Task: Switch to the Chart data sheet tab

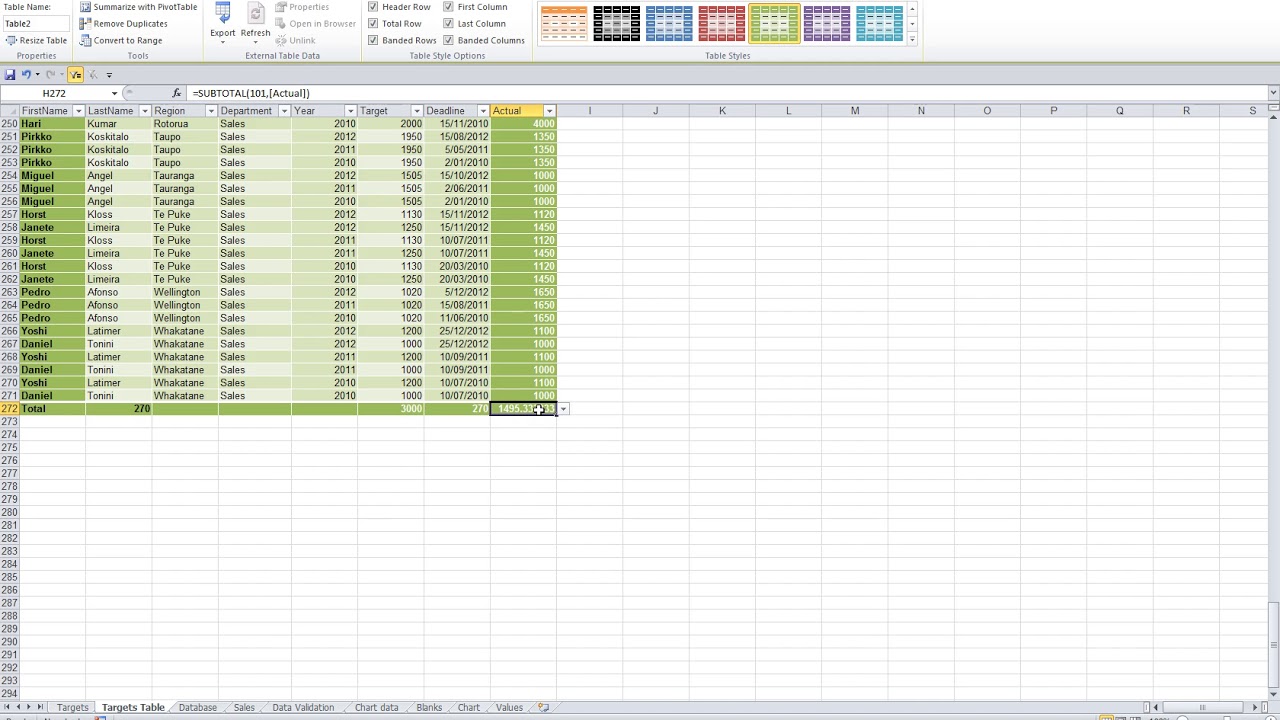Action: click(x=376, y=708)
